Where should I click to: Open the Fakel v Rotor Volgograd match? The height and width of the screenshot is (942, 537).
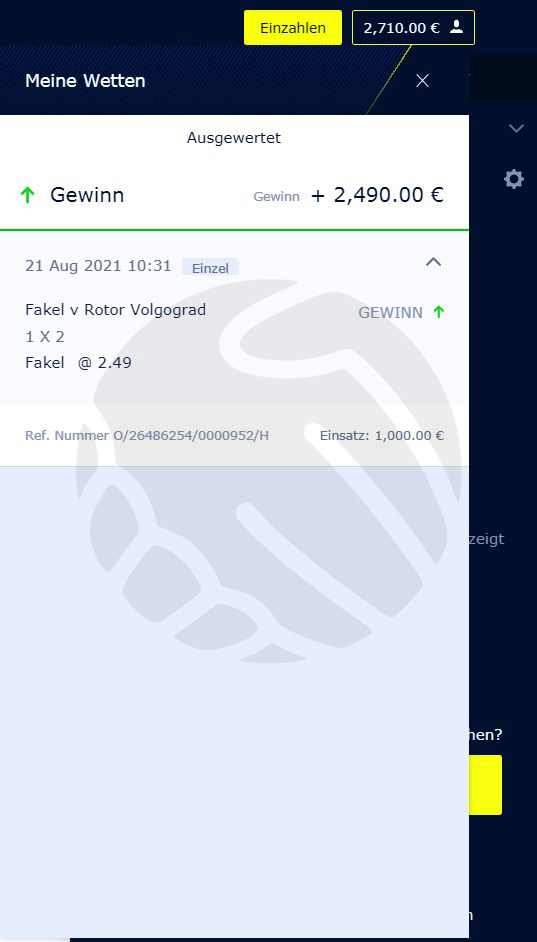115,310
